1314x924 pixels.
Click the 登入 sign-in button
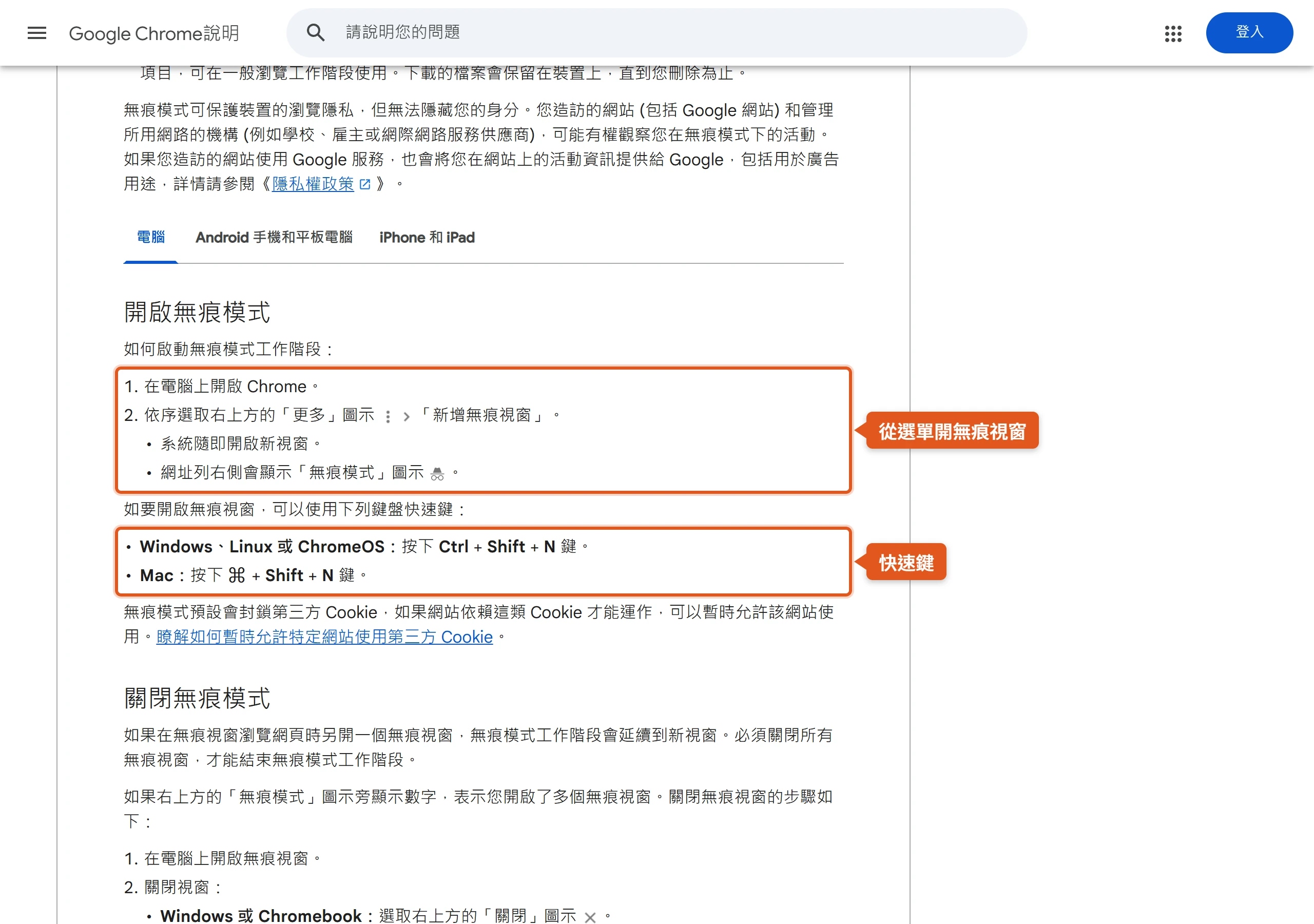click(1249, 33)
